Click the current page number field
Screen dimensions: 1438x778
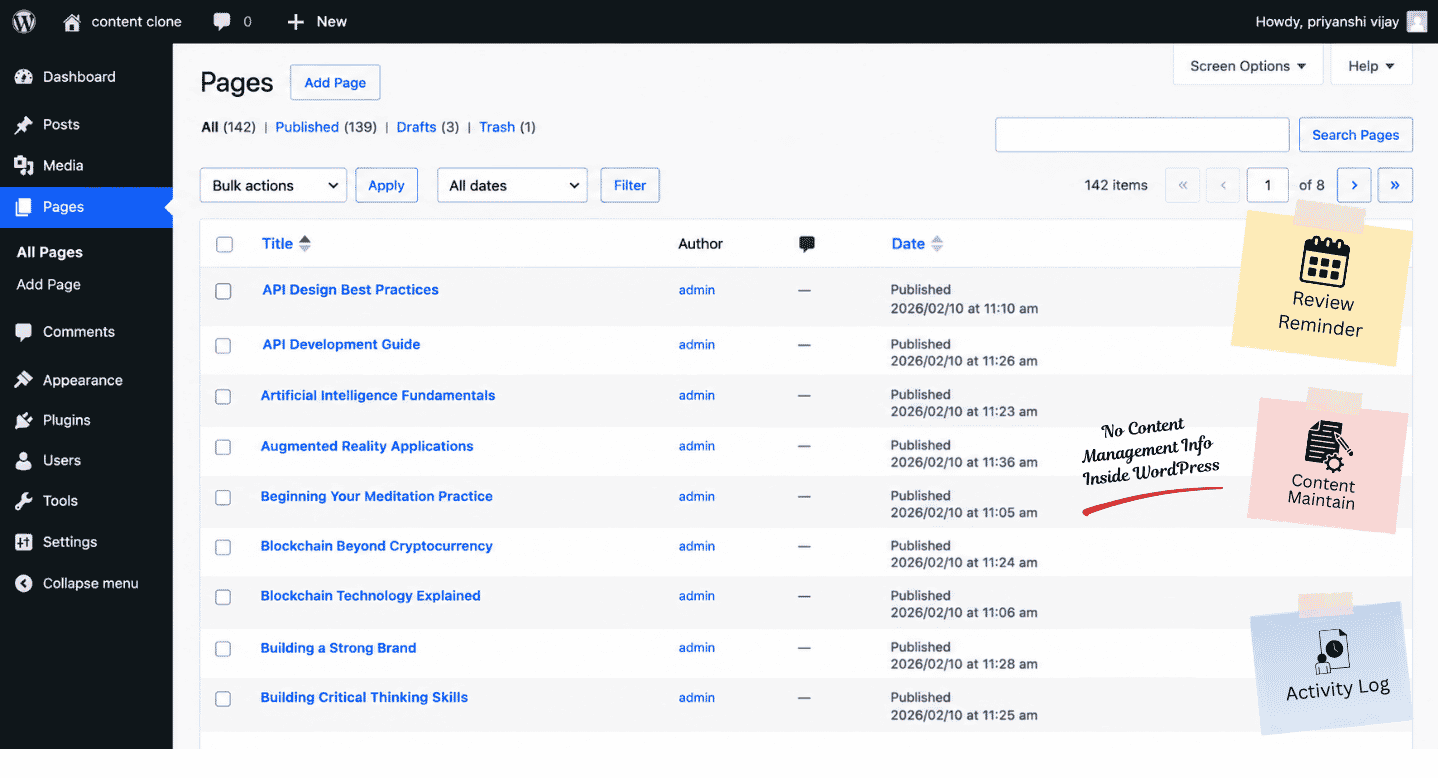click(1267, 185)
